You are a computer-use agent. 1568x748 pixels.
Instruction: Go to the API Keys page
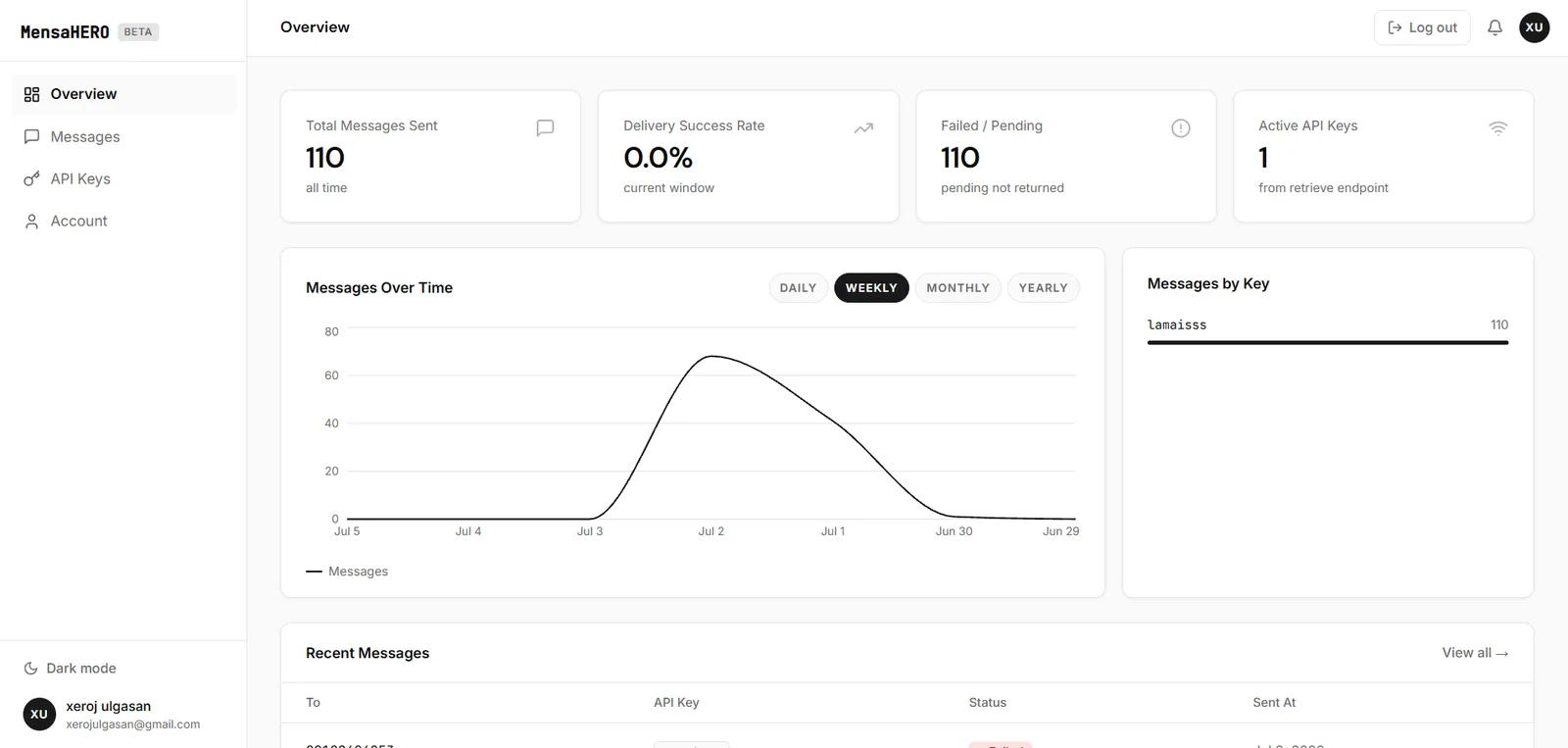tap(123, 178)
